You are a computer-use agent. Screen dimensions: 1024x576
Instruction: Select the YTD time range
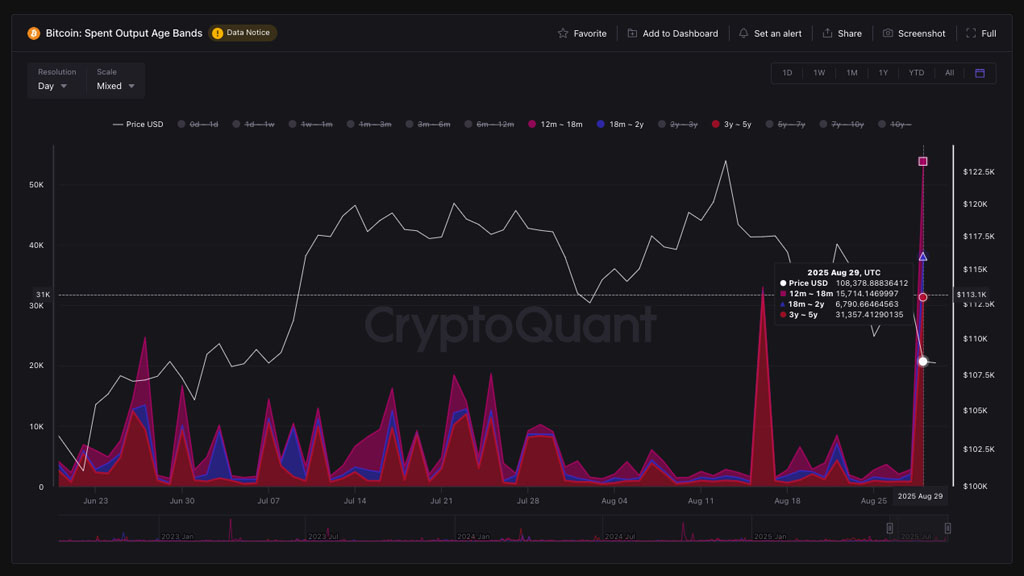point(916,73)
